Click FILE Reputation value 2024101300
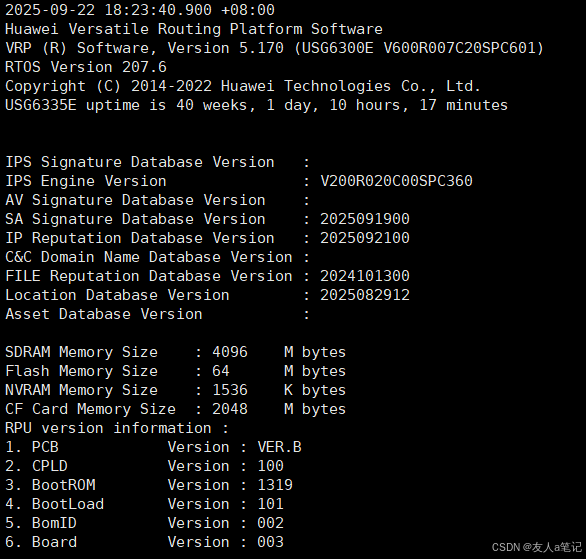Viewport: 586px width, 559px height. point(365,276)
